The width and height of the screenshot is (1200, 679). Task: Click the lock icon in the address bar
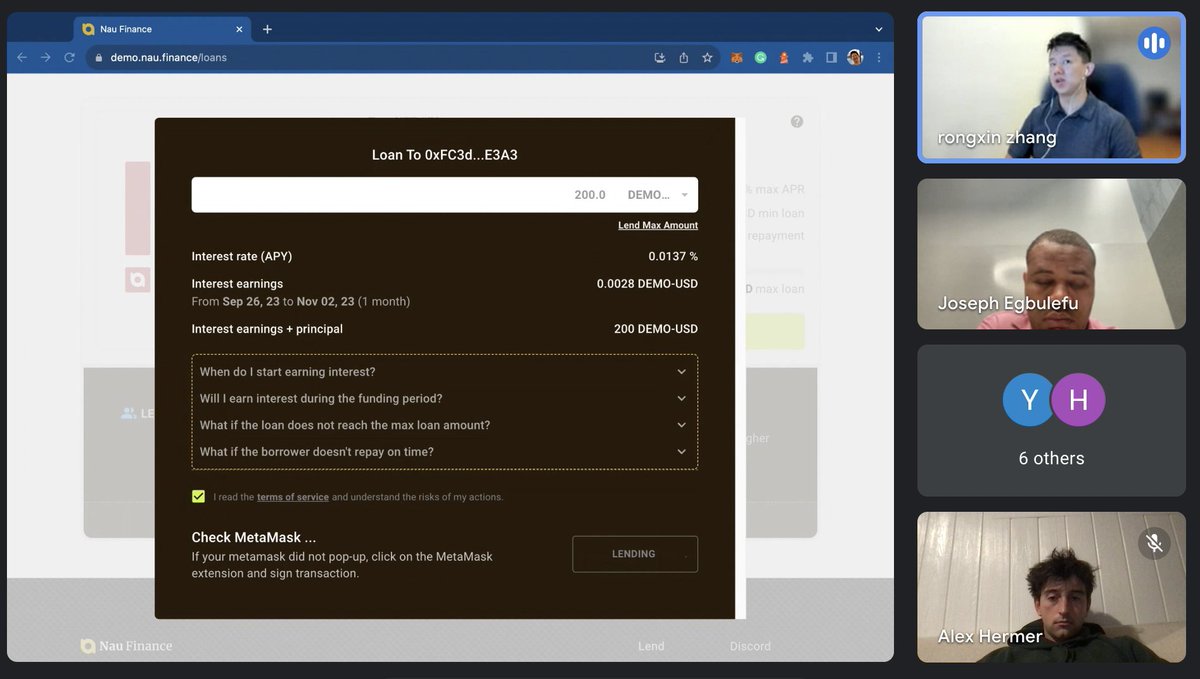[98, 58]
